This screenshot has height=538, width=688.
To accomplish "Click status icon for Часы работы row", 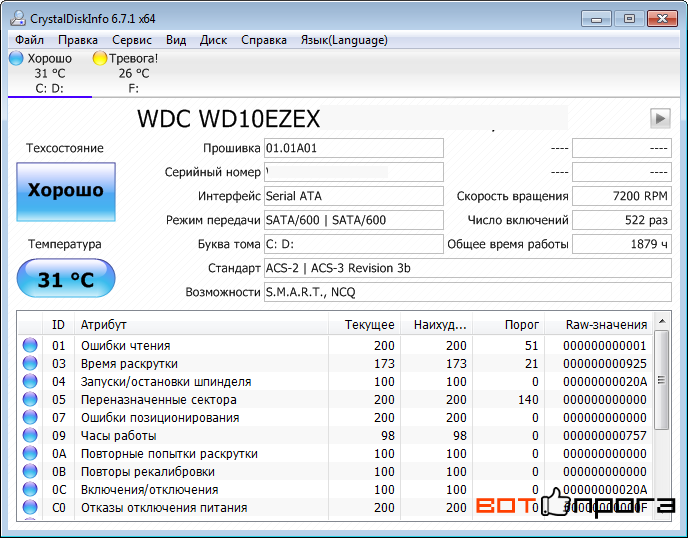I will click(30, 435).
